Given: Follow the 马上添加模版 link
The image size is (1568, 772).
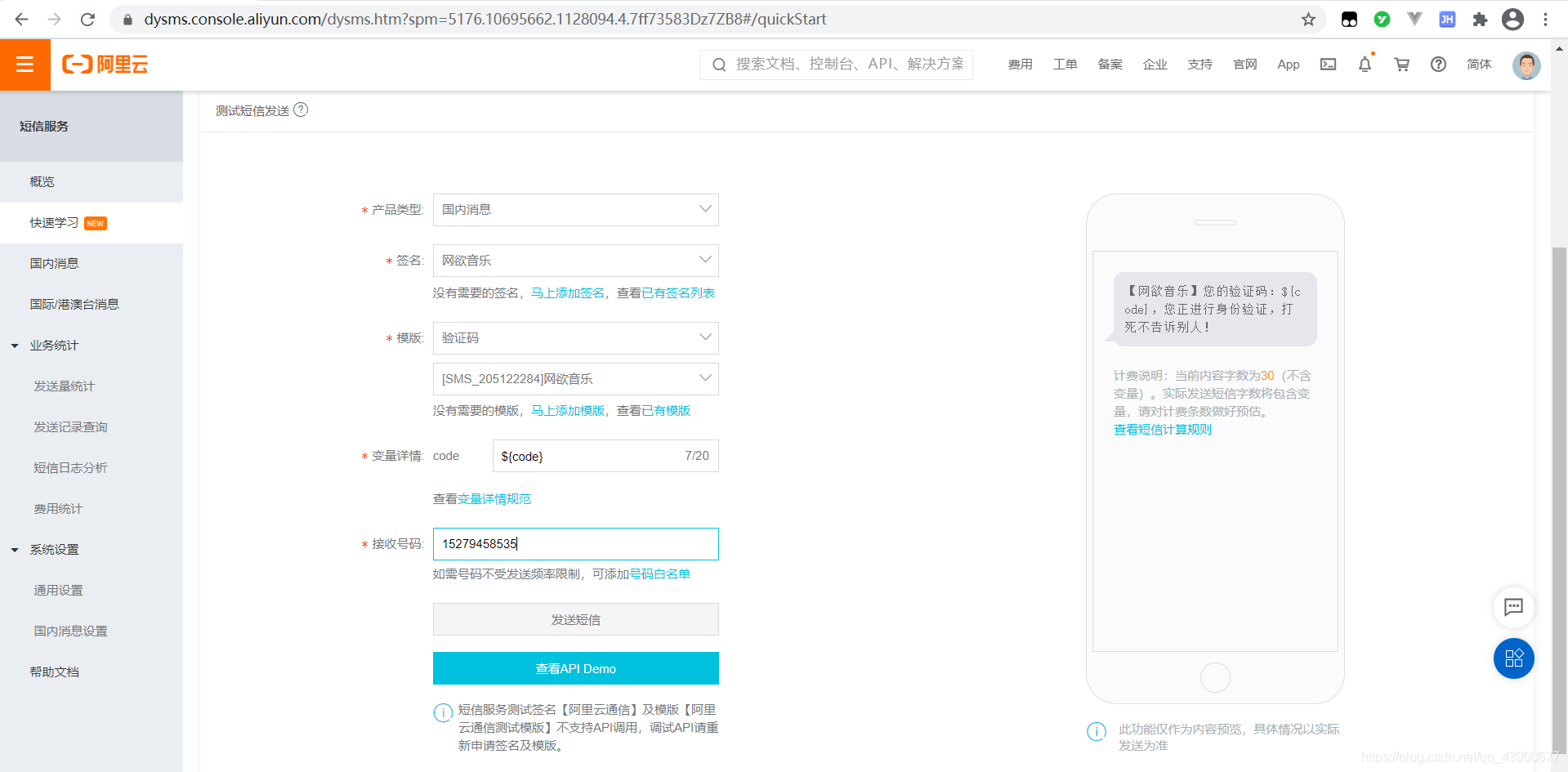Looking at the screenshot, I should point(568,411).
